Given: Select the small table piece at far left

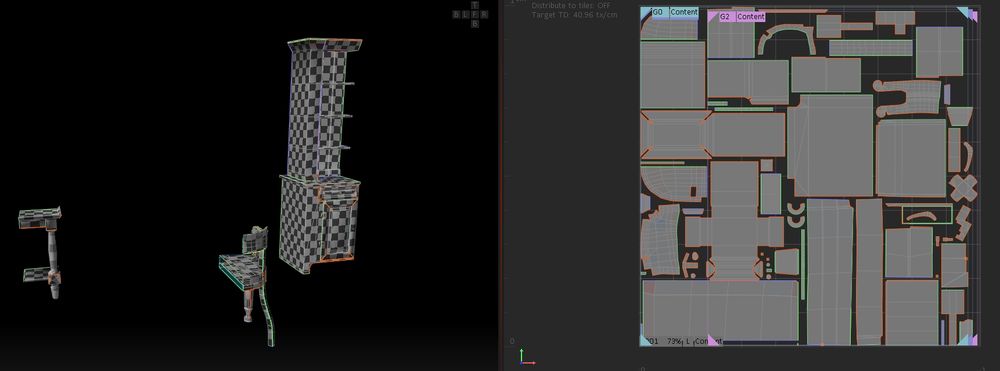Looking at the screenshot, I should click(42, 252).
